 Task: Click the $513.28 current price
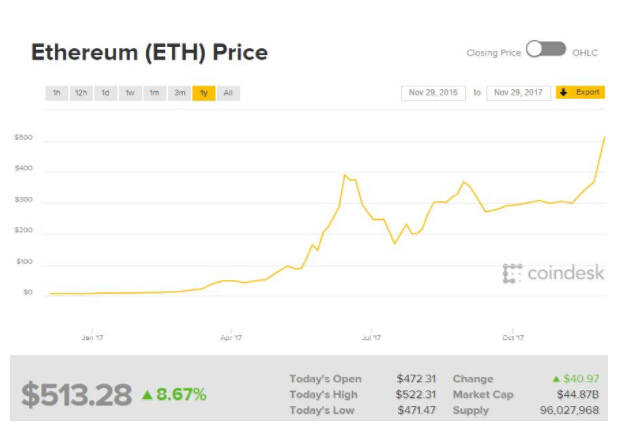[76, 394]
